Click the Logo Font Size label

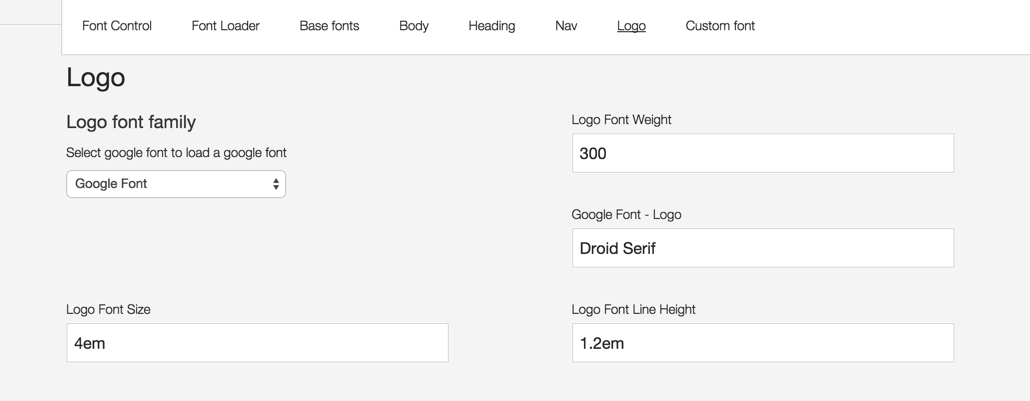point(108,309)
